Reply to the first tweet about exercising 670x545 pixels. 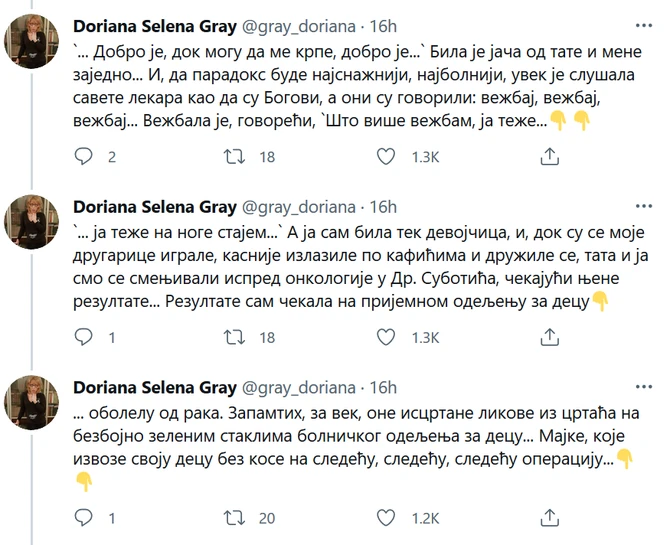(83, 157)
